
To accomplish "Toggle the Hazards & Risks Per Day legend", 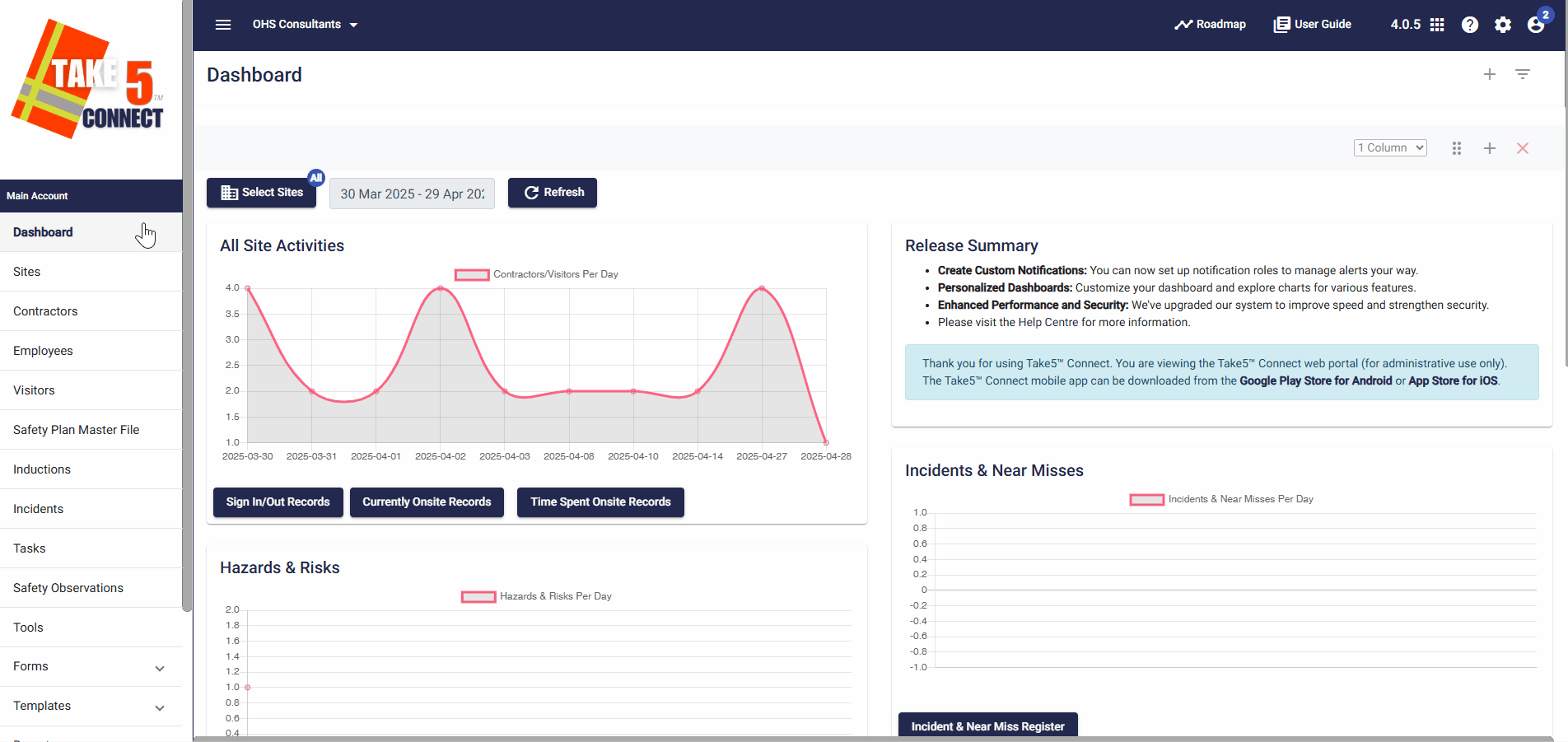I will click(536, 596).
